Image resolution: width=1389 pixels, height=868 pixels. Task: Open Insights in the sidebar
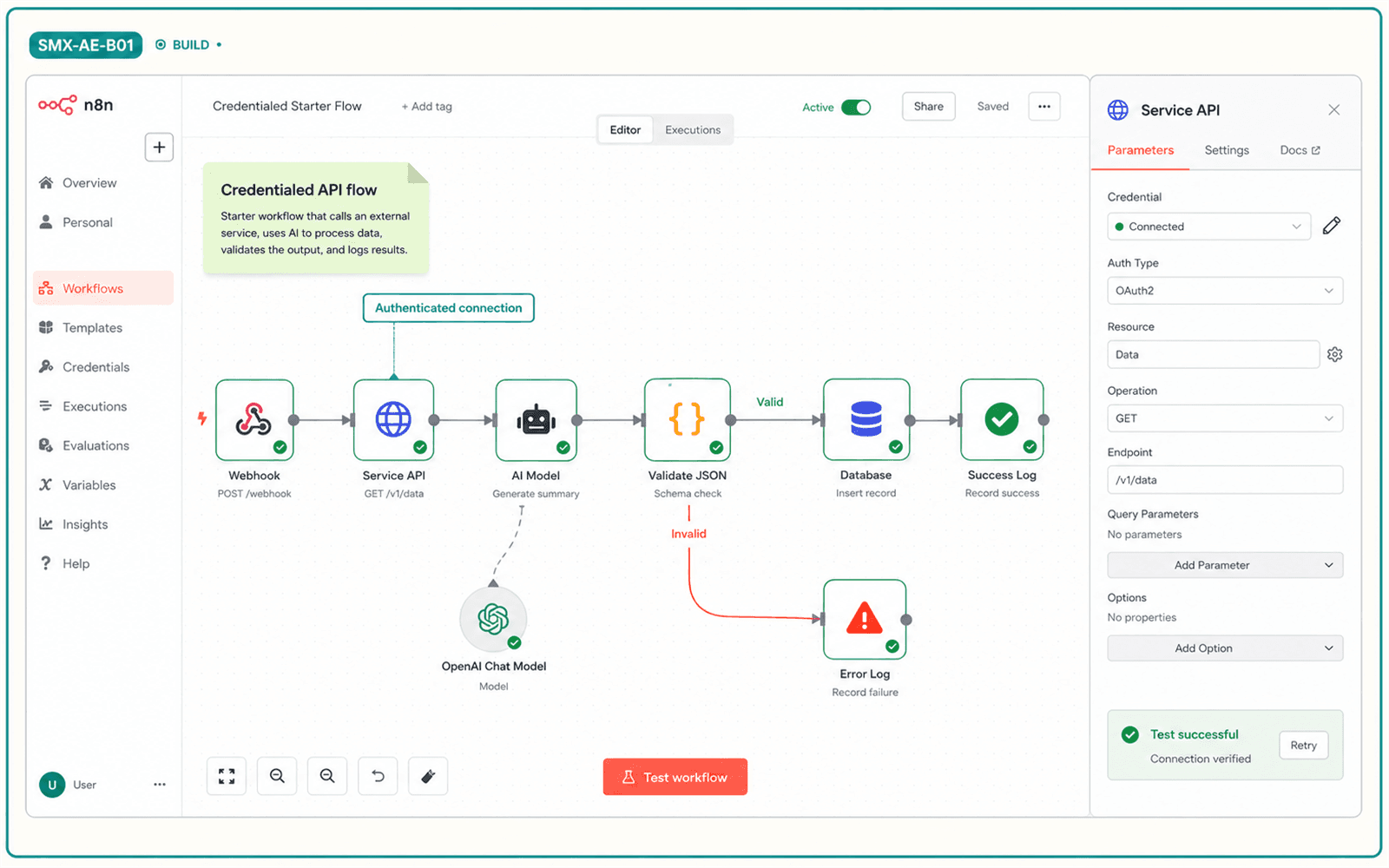coord(103,524)
